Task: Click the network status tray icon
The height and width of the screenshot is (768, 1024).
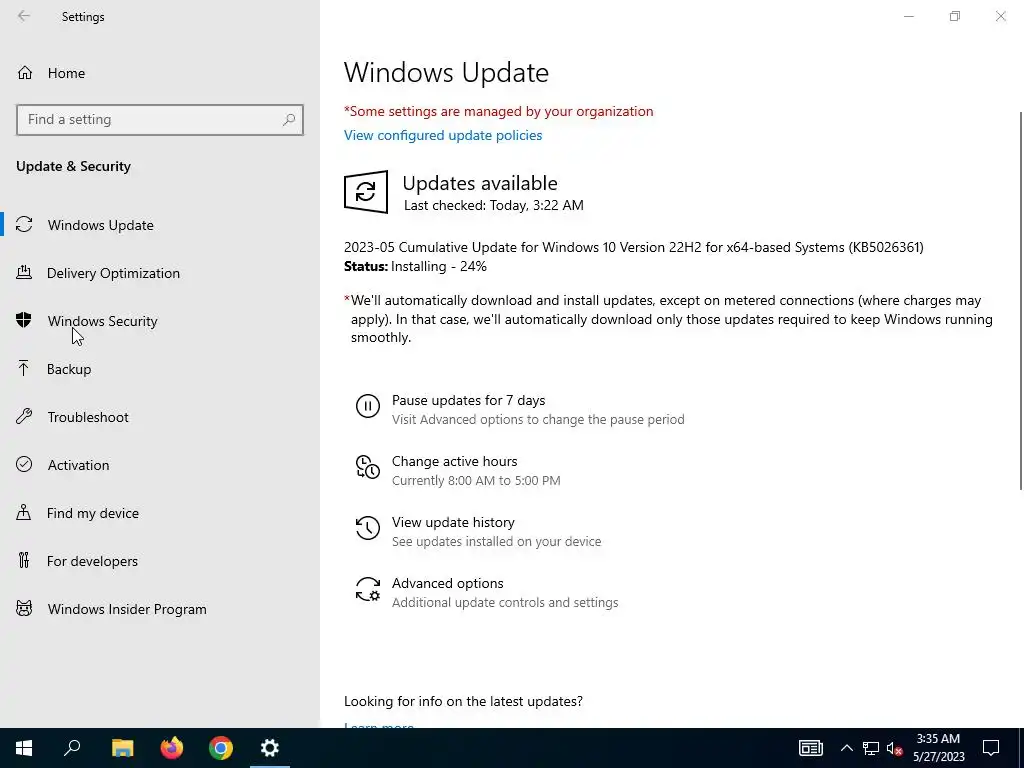Action: coord(871,748)
